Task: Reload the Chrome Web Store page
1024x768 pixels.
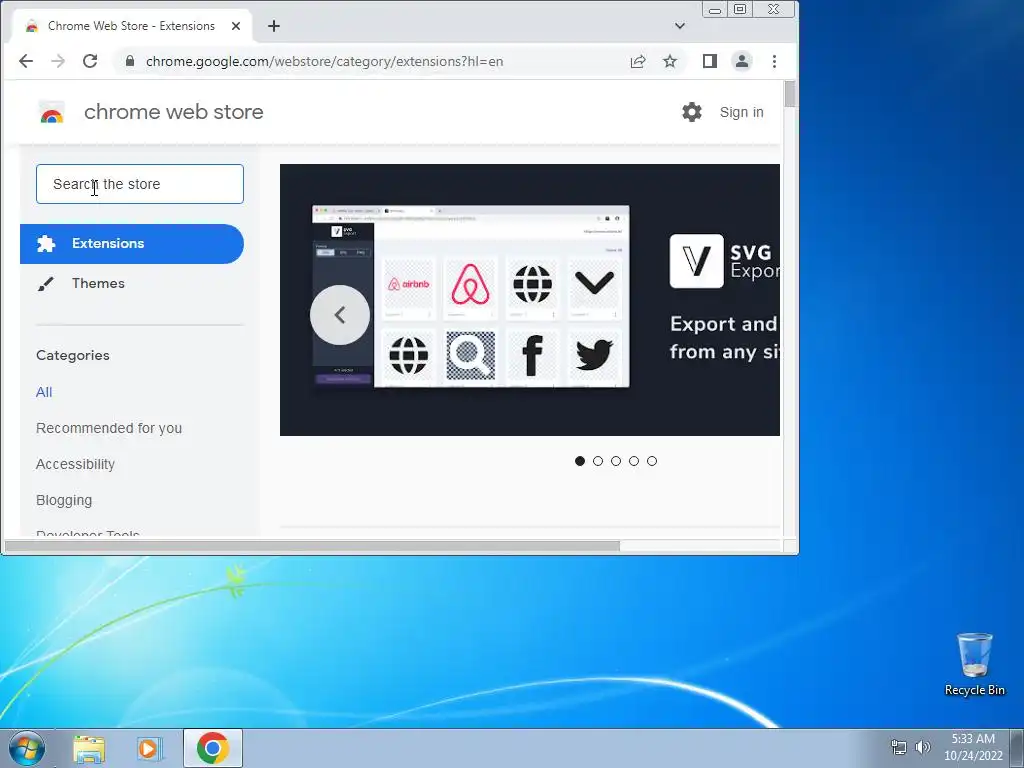Action: click(90, 61)
